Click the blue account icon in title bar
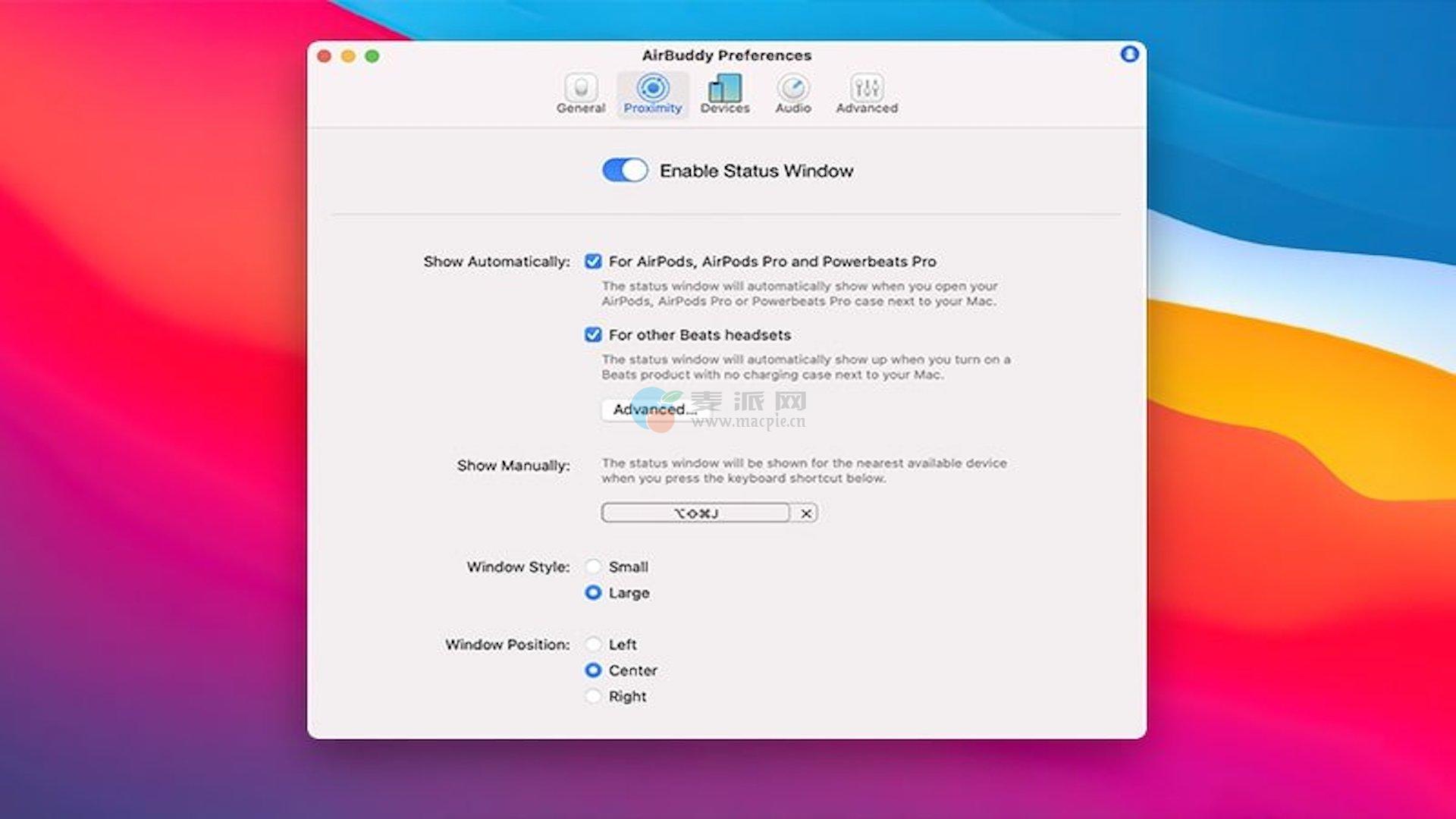Image resolution: width=1456 pixels, height=819 pixels. tap(1129, 54)
